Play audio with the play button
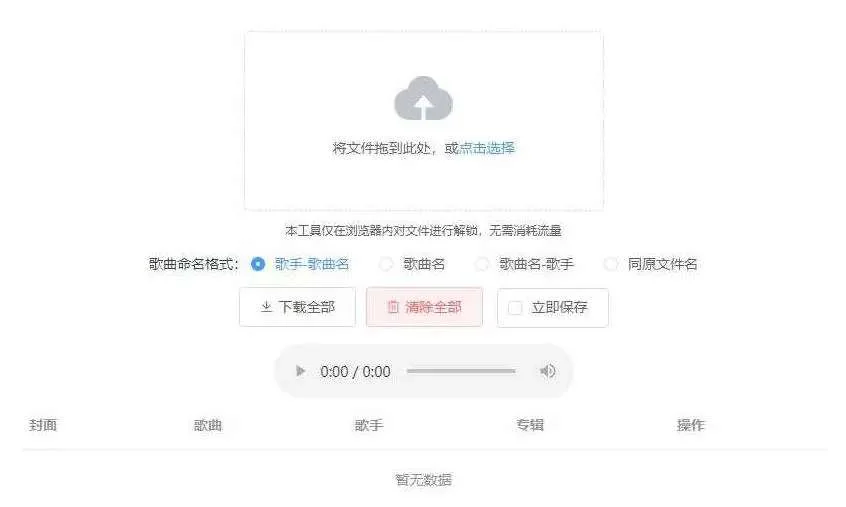 [x=301, y=371]
